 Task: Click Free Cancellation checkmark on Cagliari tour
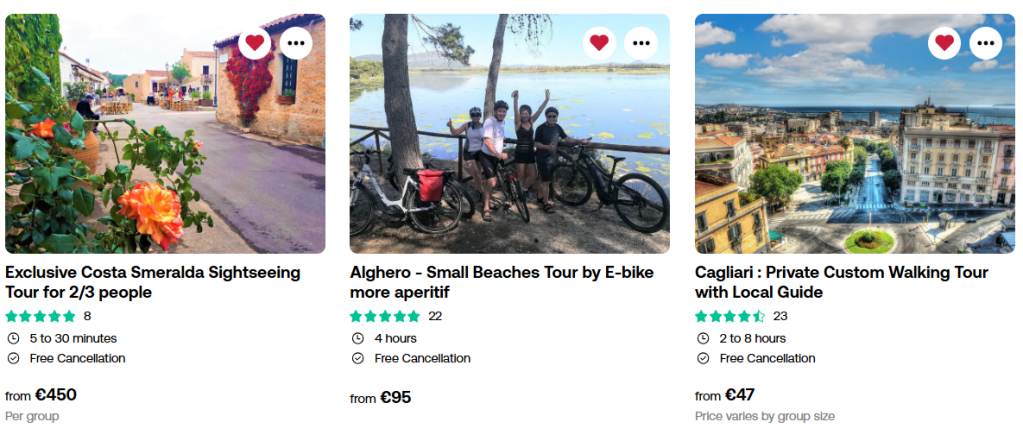point(702,358)
